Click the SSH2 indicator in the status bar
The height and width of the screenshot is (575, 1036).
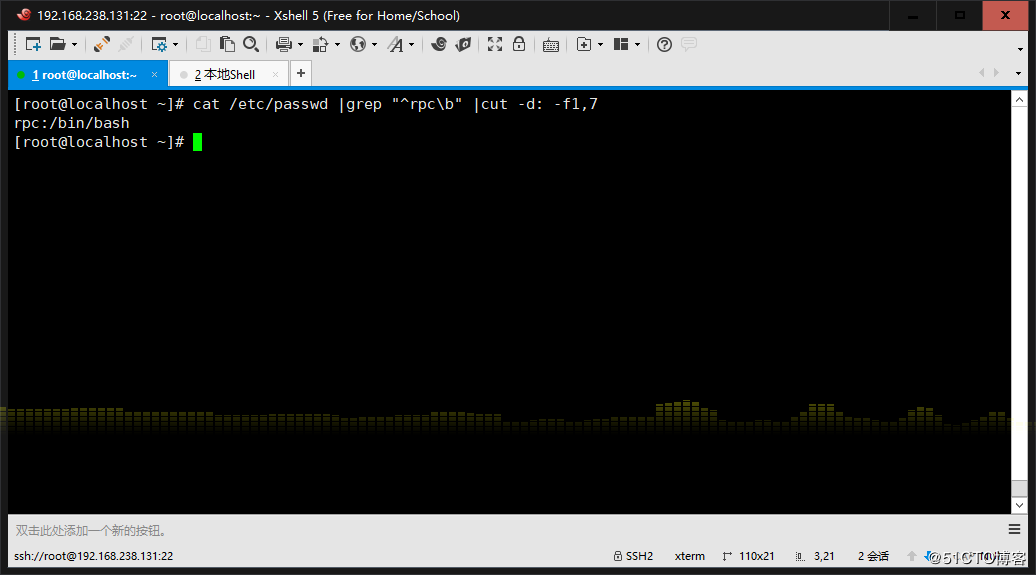click(633, 556)
